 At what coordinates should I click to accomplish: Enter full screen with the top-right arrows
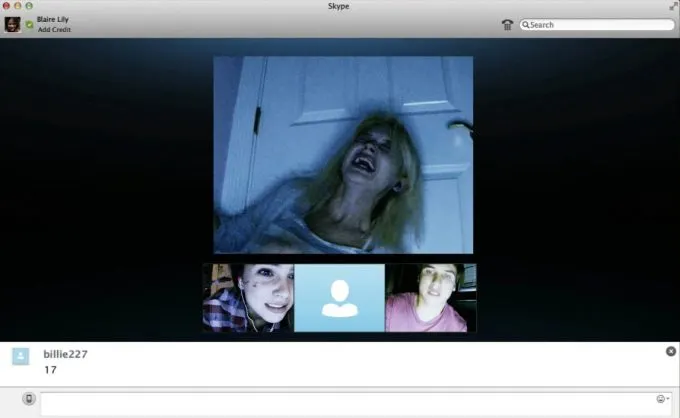(672, 6)
